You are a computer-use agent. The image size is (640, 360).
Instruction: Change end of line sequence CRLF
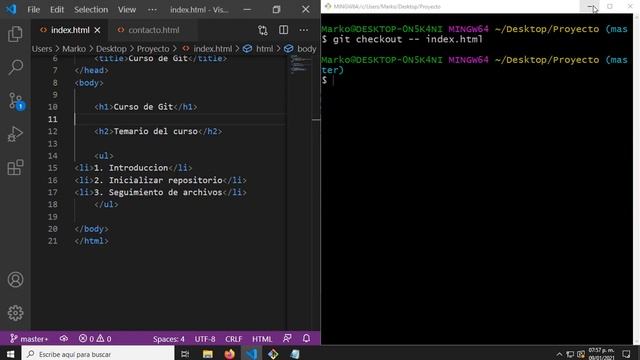coord(233,339)
